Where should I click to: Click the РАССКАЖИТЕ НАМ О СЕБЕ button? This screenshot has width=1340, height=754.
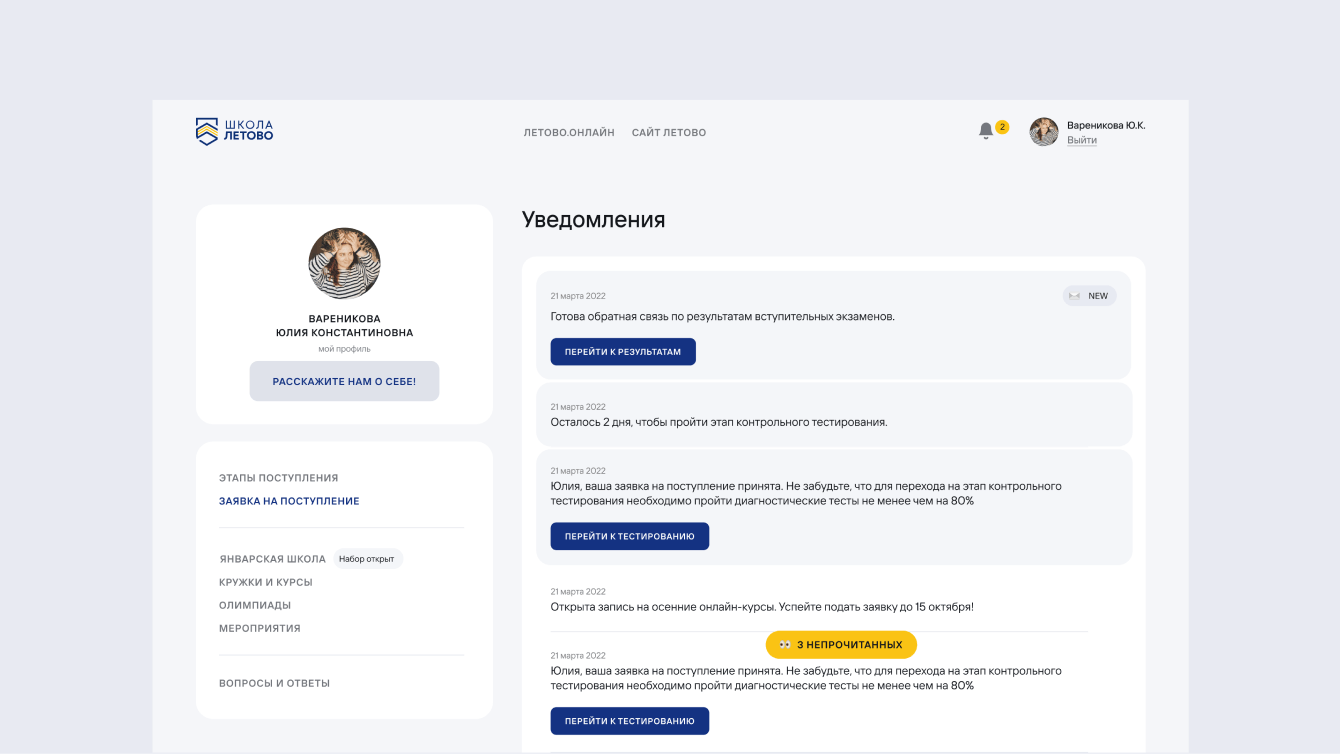point(344,381)
